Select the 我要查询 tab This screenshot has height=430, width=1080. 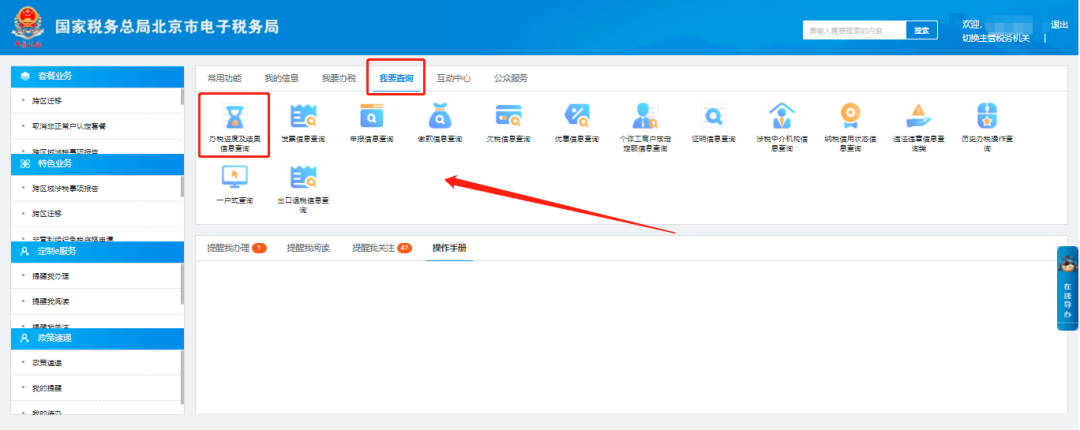[396, 78]
